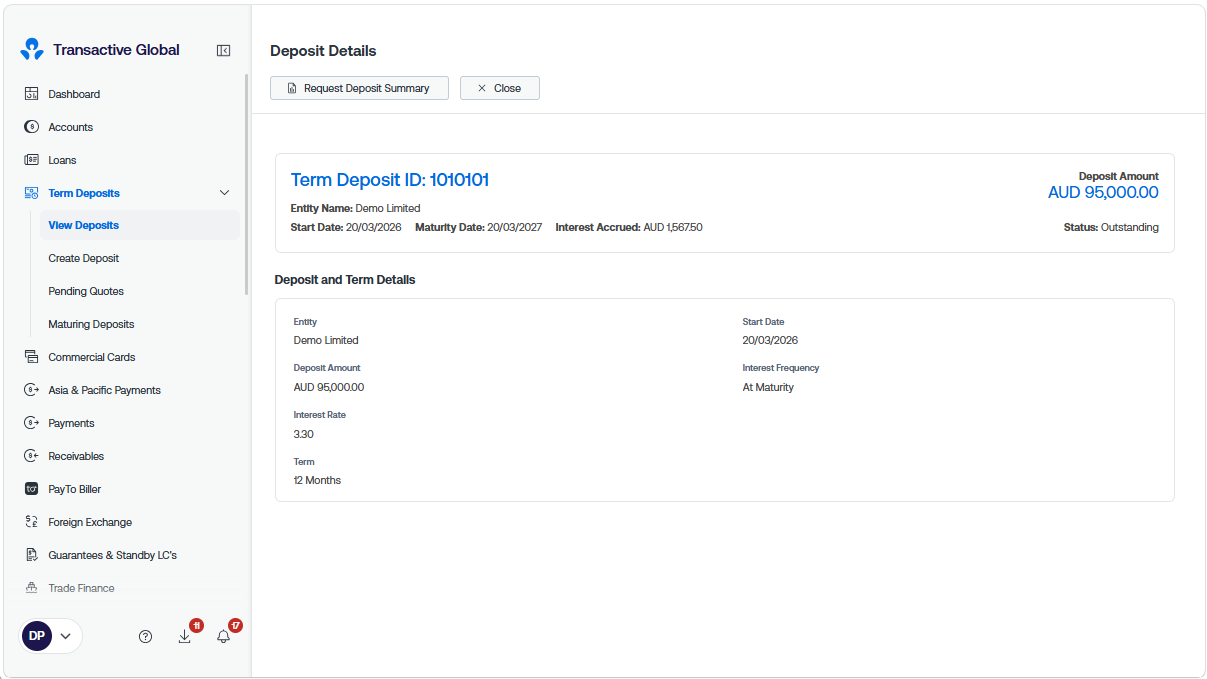Select View Deposits submenu item

pyautogui.click(x=140, y=225)
